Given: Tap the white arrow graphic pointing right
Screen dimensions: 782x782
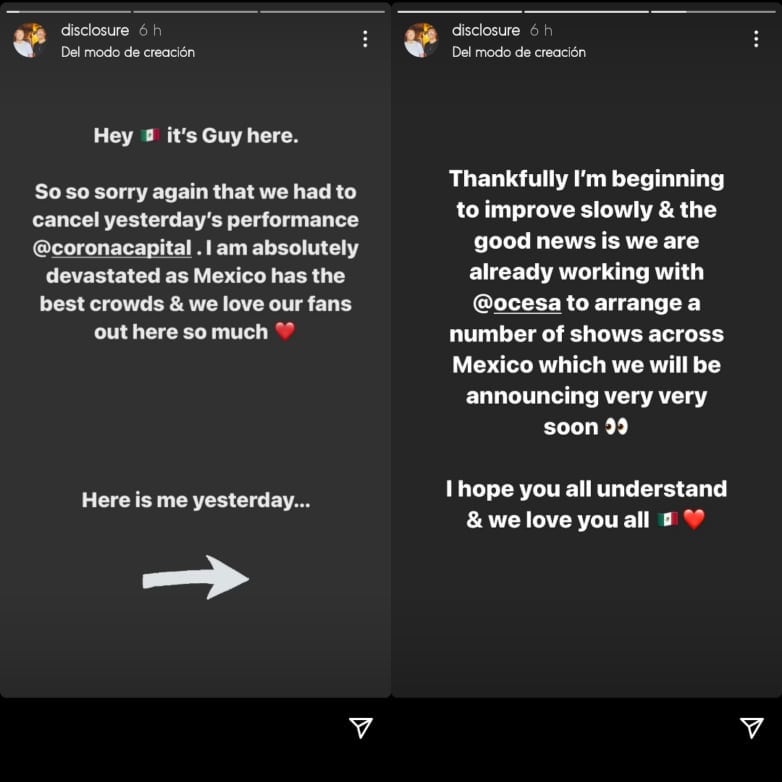Looking at the screenshot, I should pyautogui.click(x=196, y=577).
